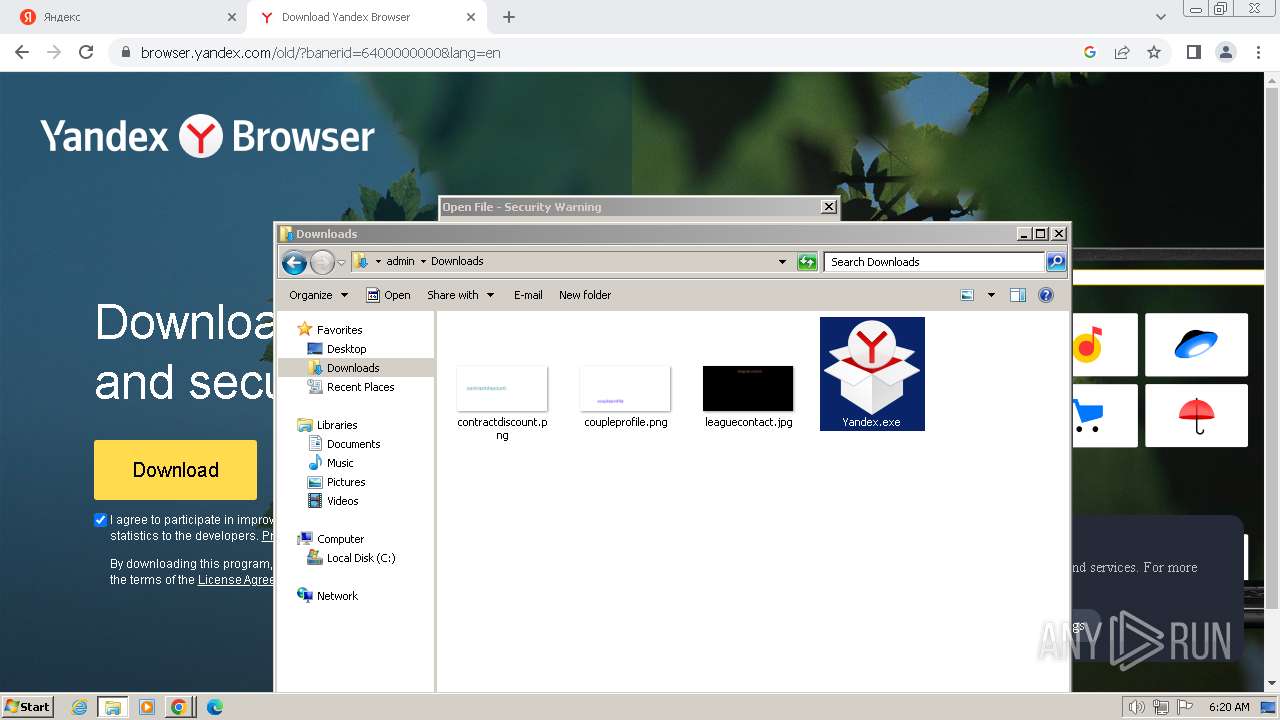The image size is (1280, 720).
Task: Select Network in the navigation pane
Action: pyautogui.click(x=337, y=596)
